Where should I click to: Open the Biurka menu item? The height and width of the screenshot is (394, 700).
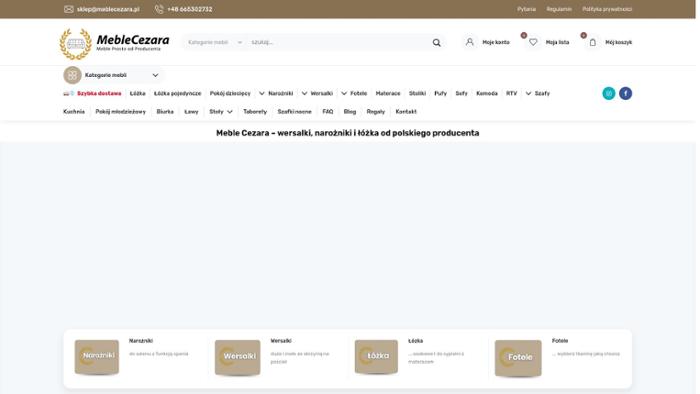[165, 112]
